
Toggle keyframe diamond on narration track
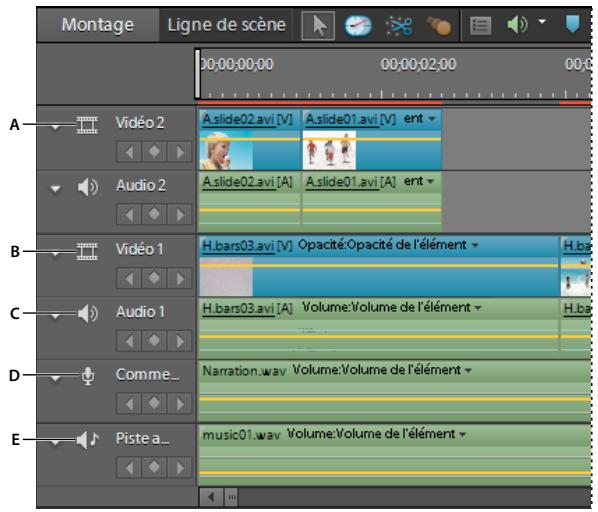point(154,403)
